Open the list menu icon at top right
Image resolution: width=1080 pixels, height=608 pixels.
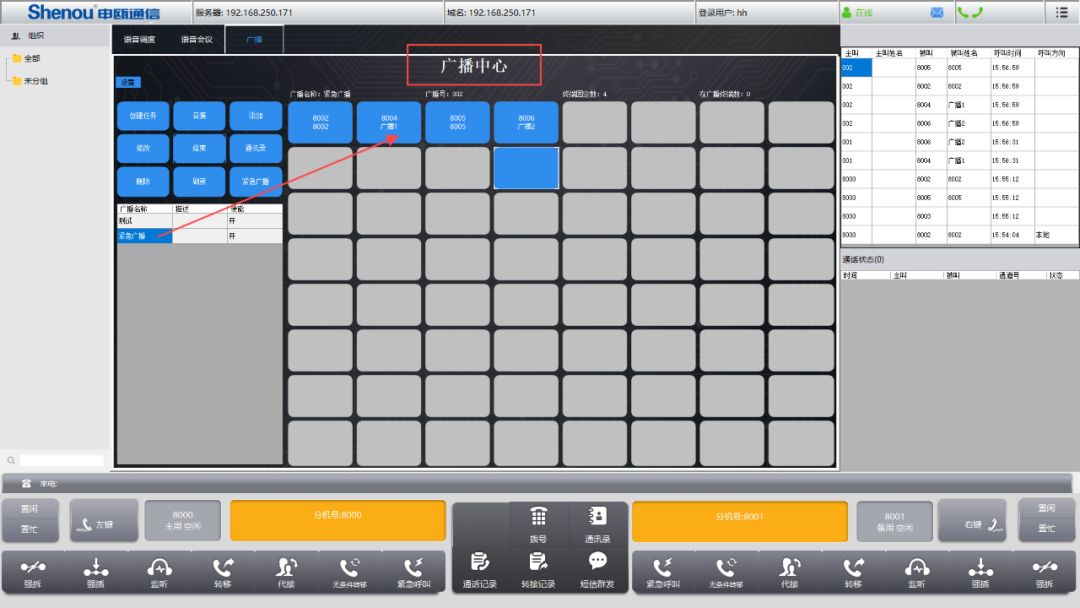(x=1061, y=12)
